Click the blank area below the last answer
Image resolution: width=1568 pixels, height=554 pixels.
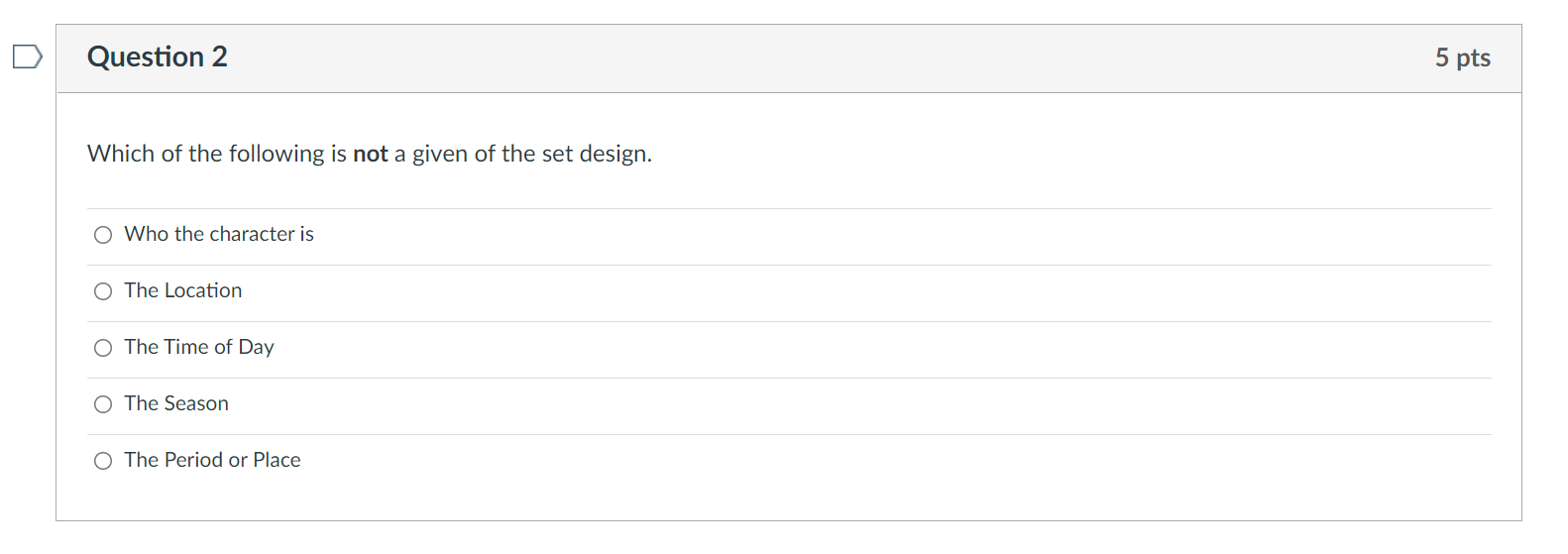point(793,500)
